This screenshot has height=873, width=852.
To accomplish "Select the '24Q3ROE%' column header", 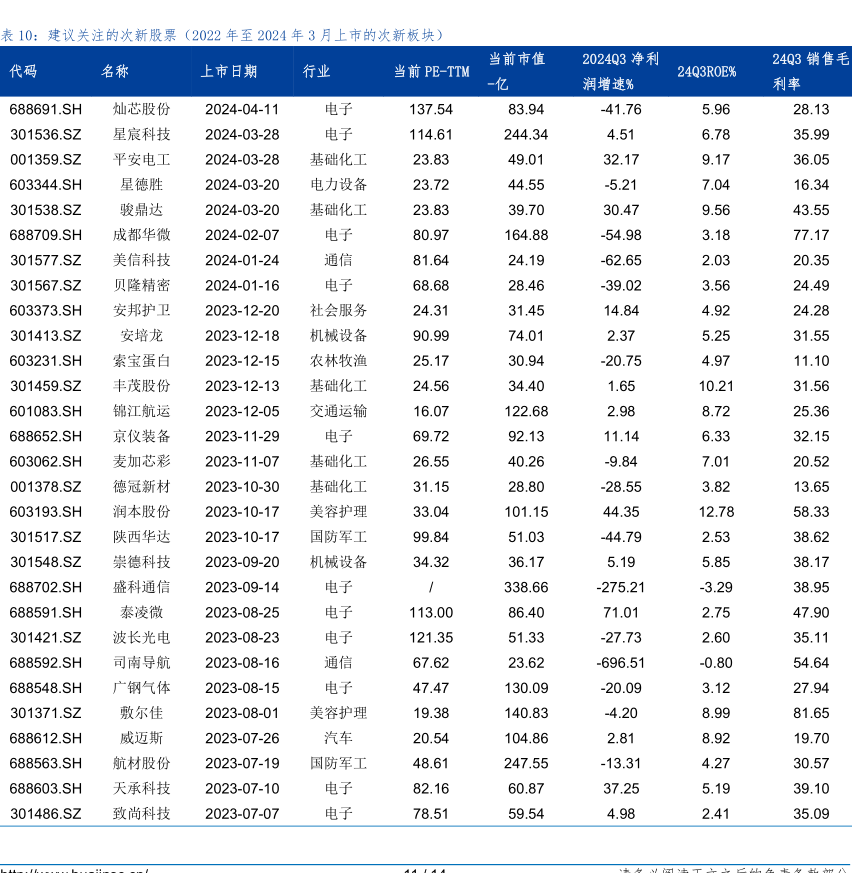I will tap(707, 71).
